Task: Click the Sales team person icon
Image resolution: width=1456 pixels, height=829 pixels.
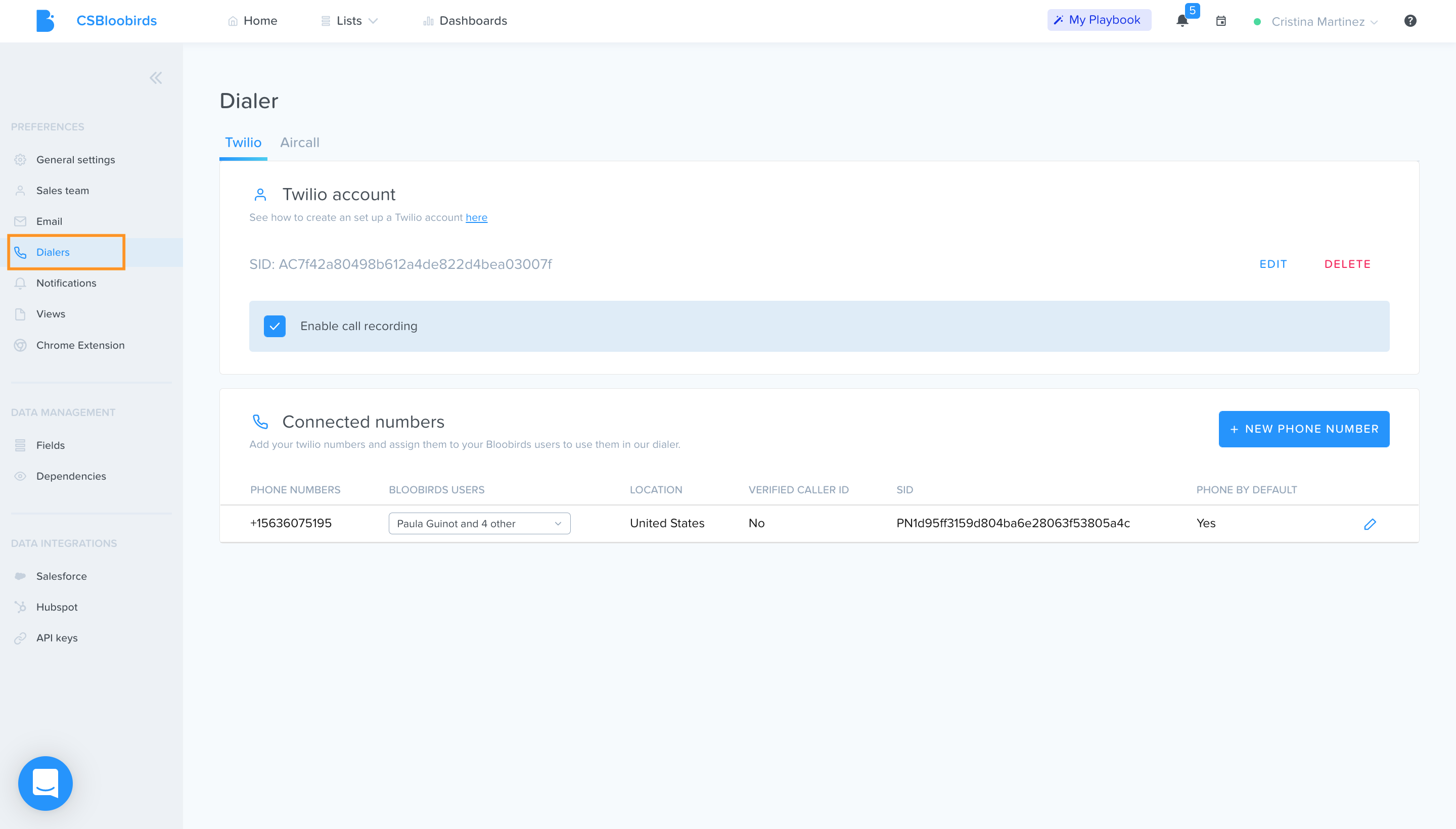Action: coord(21,191)
